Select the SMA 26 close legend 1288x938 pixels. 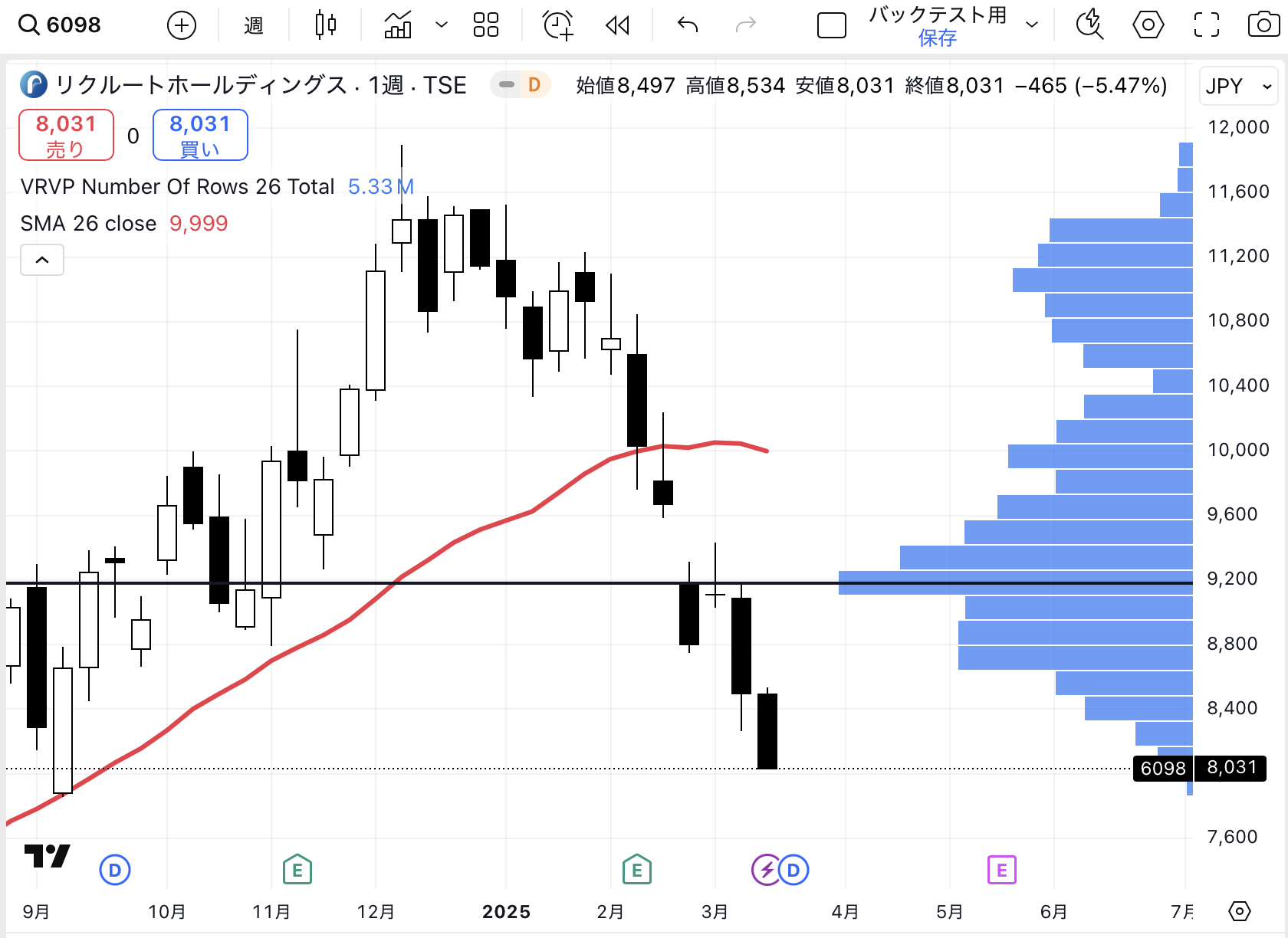coord(88,223)
